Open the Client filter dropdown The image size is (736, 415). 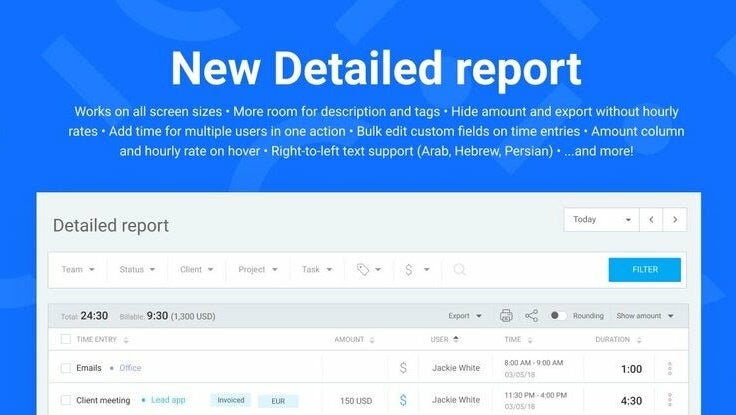tap(197, 269)
